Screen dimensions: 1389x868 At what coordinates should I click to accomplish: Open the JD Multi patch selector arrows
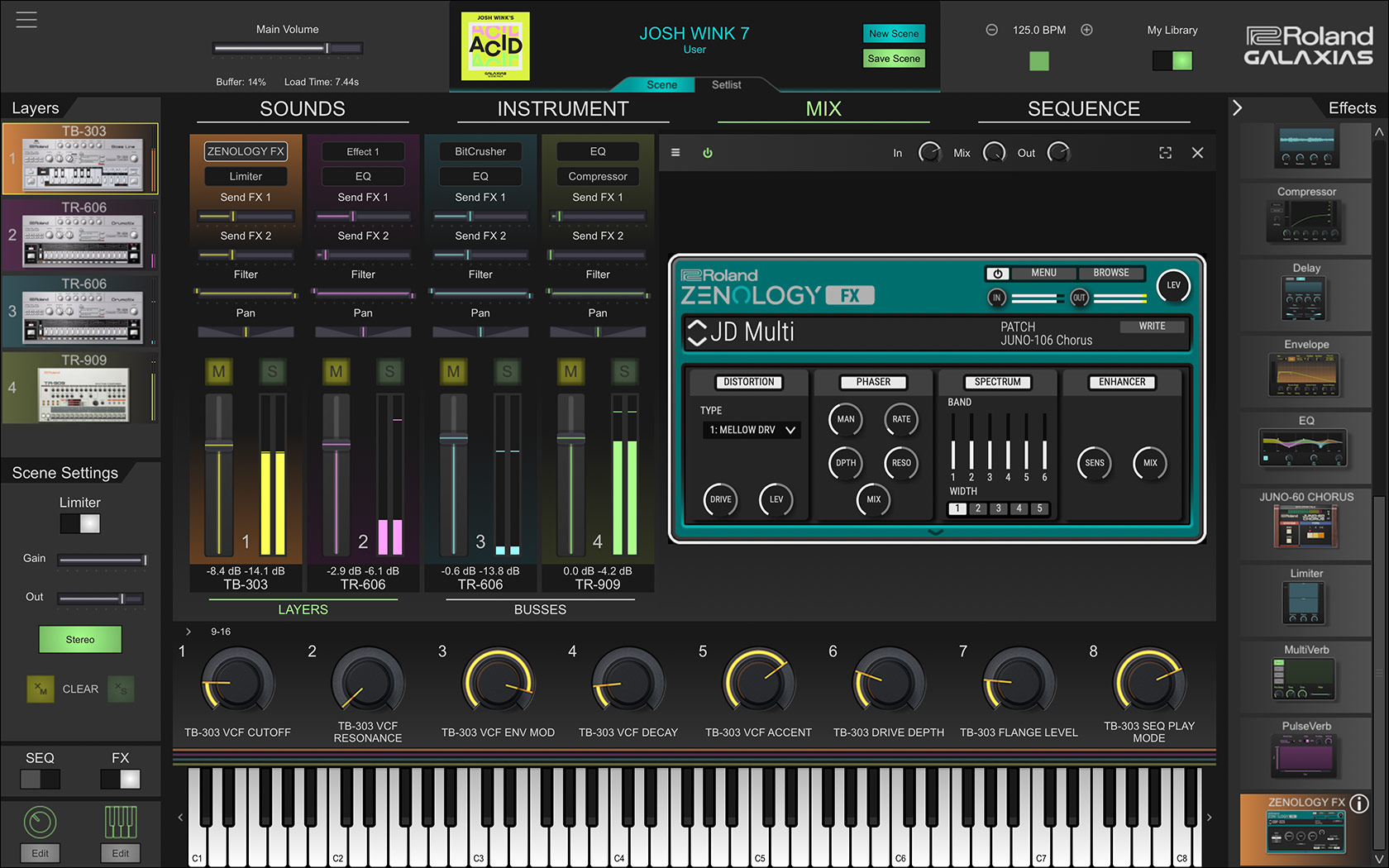click(x=697, y=332)
